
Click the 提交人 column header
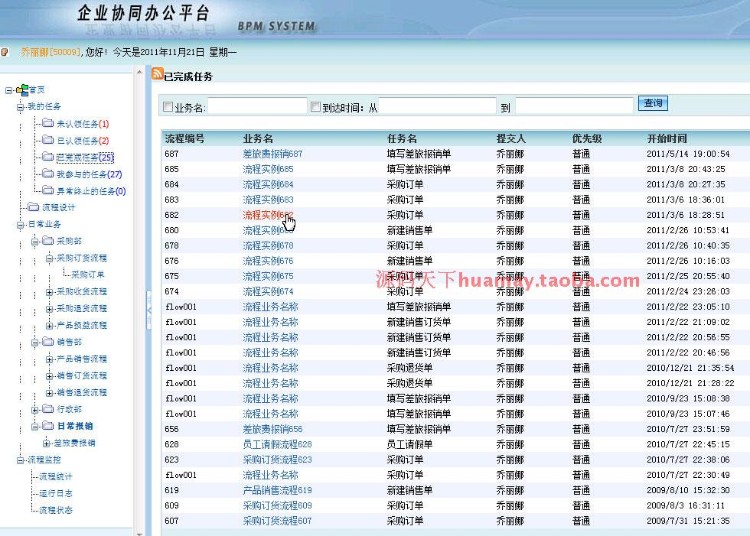tap(511, 139)
